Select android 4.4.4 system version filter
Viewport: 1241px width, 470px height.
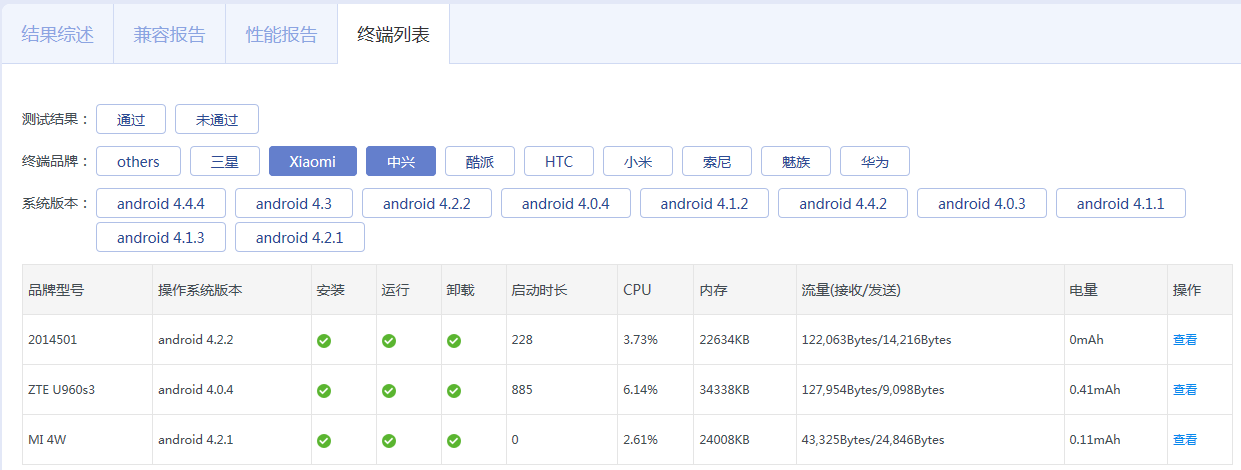161,203
